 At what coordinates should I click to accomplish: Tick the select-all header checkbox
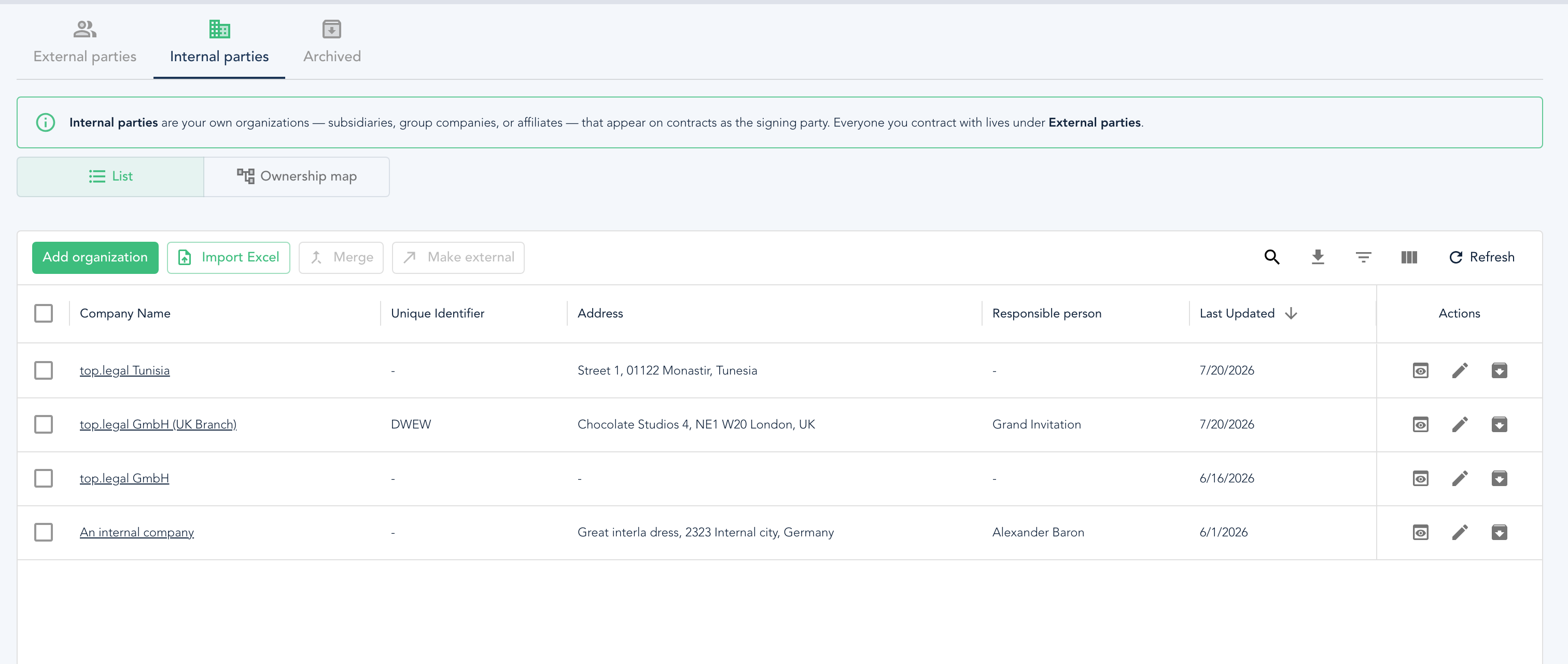pyautogui.click(x=43, y=313)
